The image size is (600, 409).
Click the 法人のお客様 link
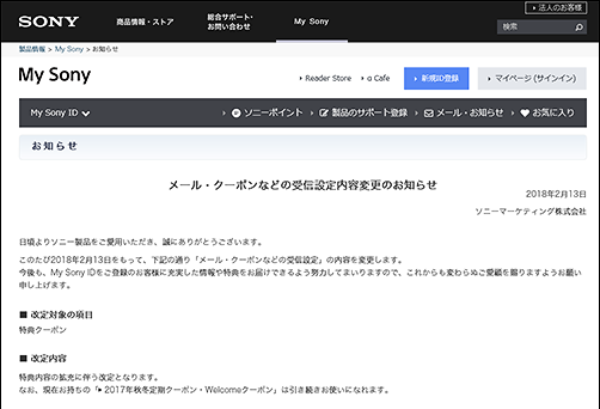[558, 8]
